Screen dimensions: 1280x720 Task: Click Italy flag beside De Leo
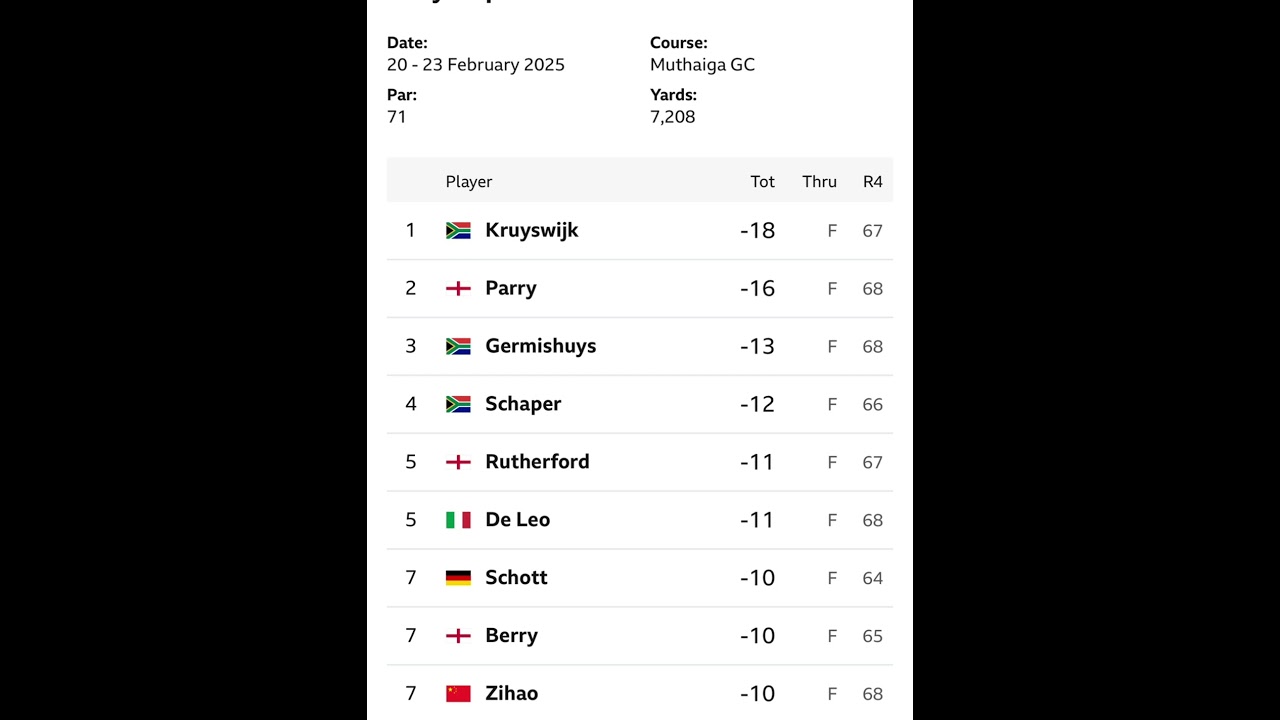458,520
